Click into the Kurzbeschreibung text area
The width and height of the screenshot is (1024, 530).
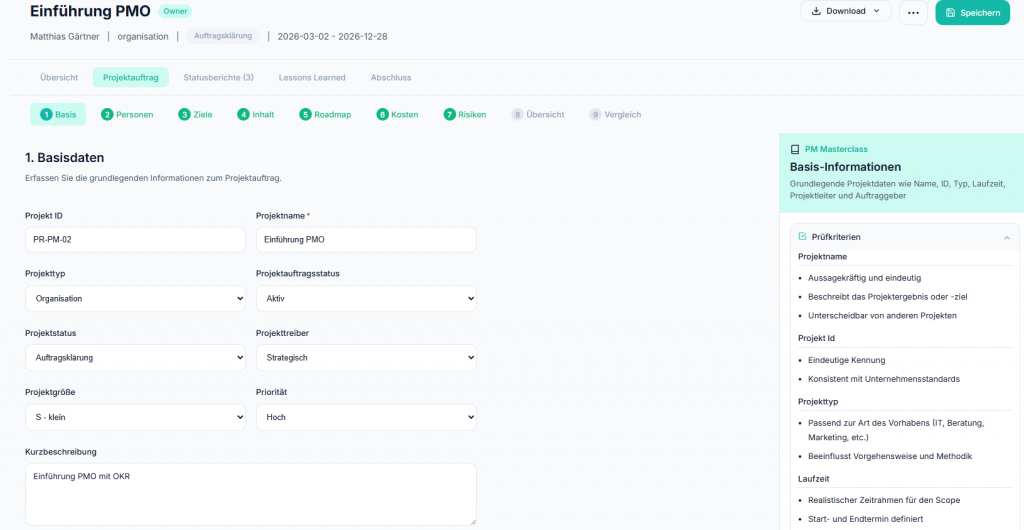pos(251,494)
